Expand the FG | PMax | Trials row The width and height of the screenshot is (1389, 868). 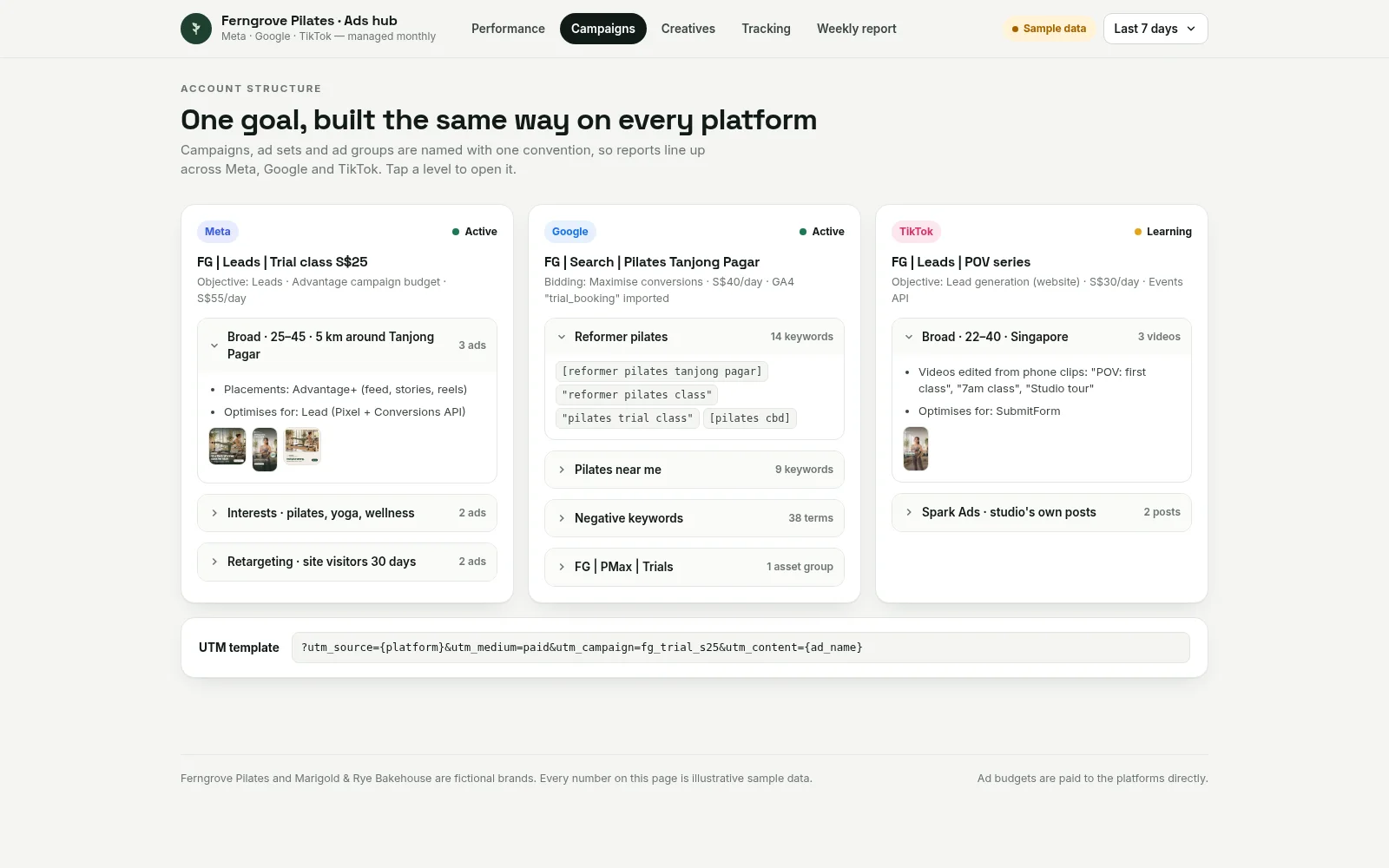pyautogui.click(x=694, y=567)
